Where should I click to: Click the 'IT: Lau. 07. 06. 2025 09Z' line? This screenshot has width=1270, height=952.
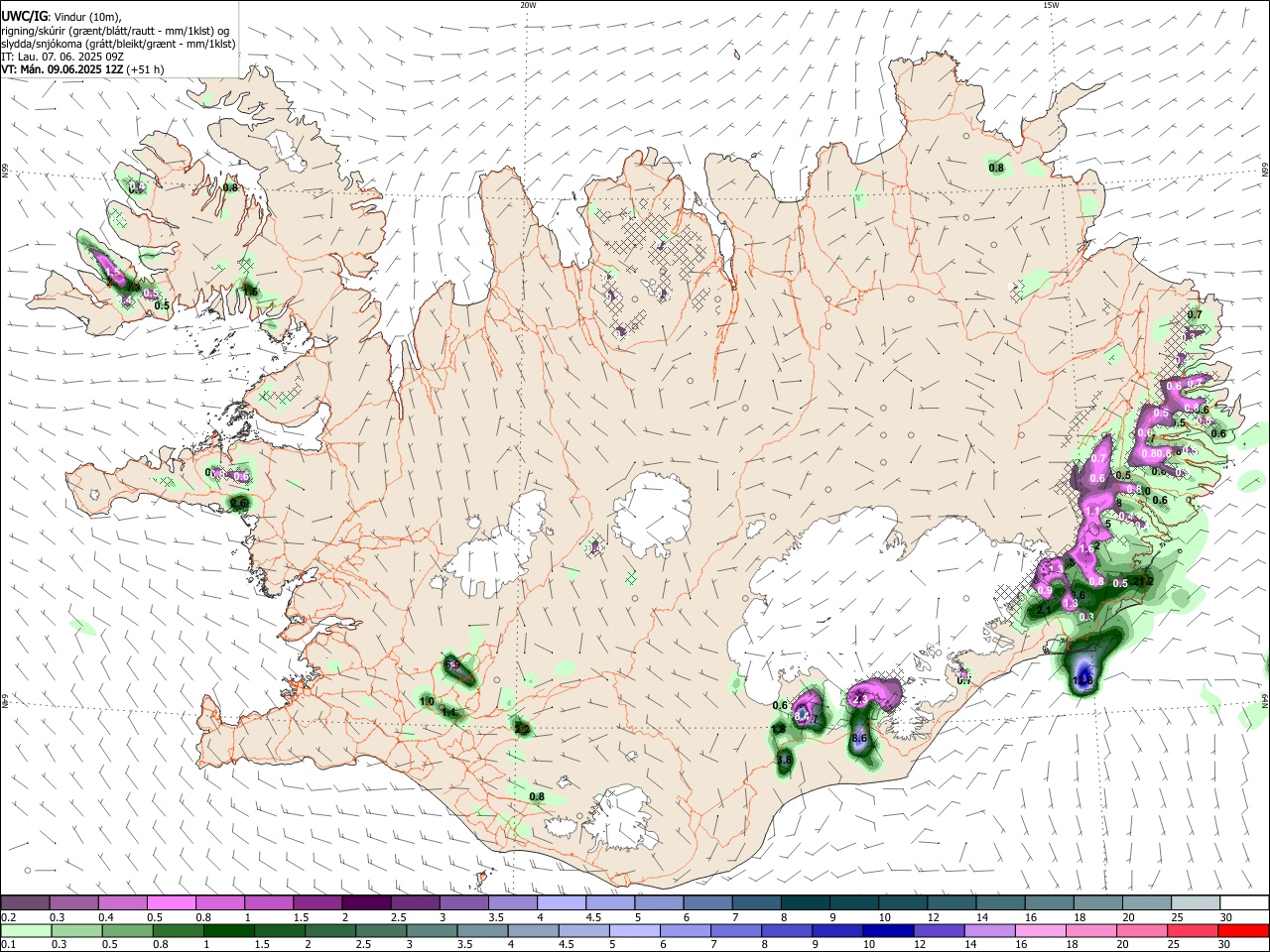(63, 57)
